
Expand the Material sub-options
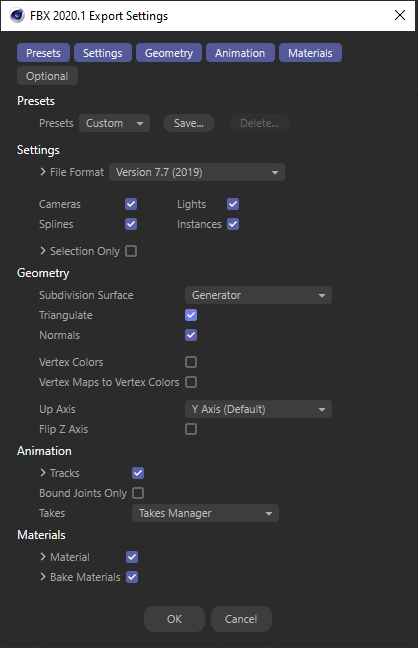43,557
